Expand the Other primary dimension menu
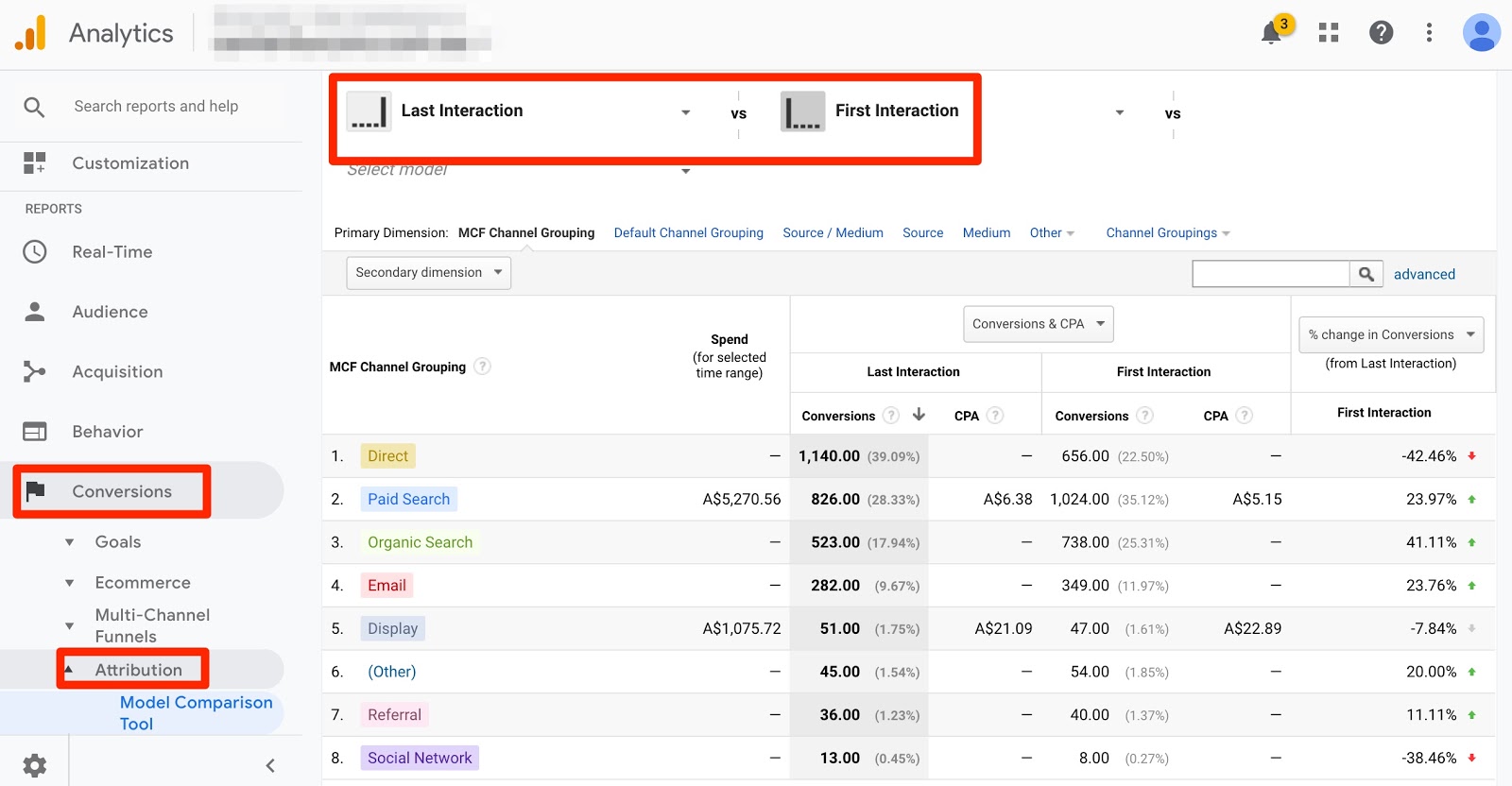The height and width of the screenshot is (786, 1512). 1052,233
